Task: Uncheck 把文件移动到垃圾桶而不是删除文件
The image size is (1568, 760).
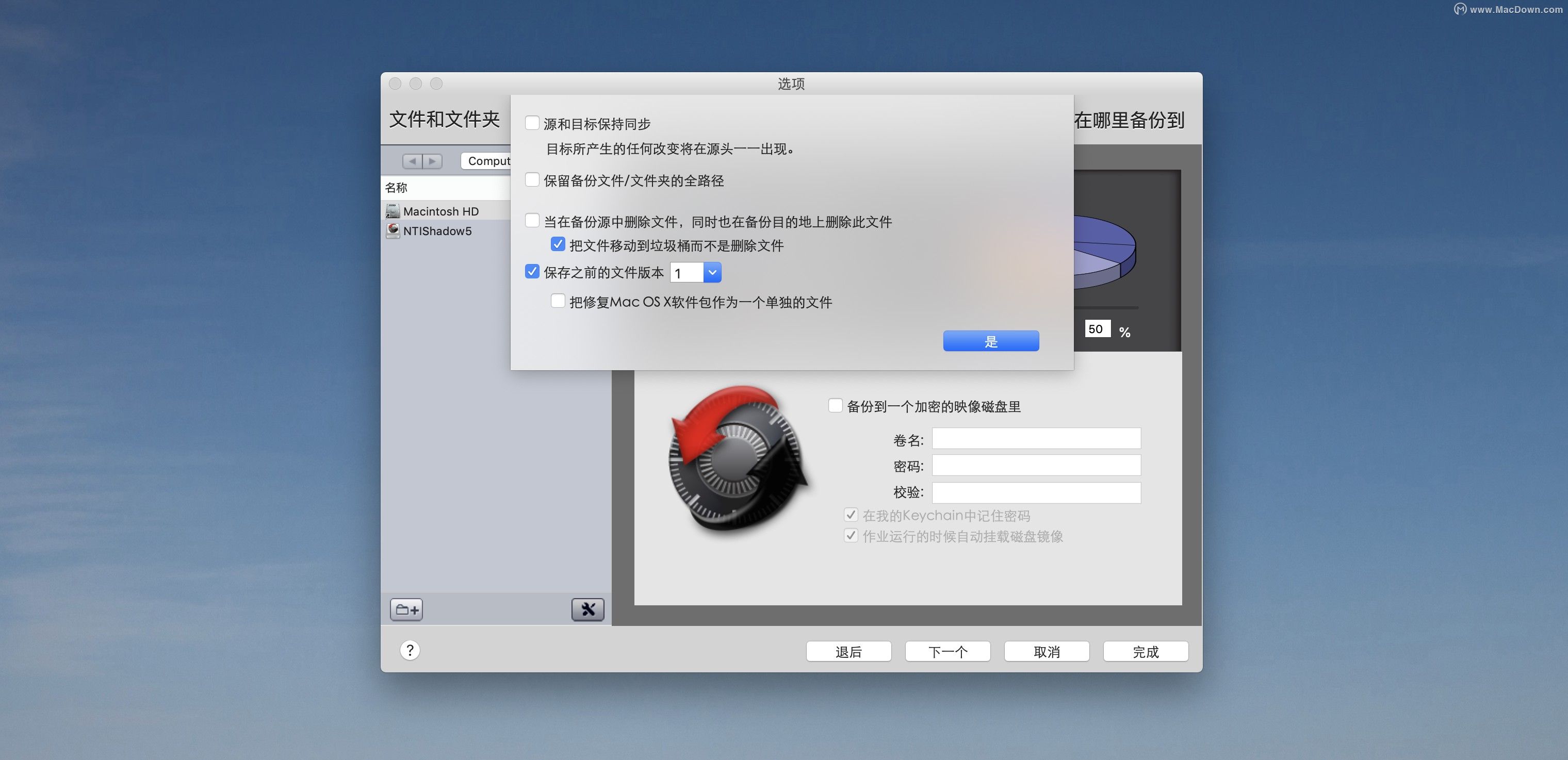Action: coord(558,244)
